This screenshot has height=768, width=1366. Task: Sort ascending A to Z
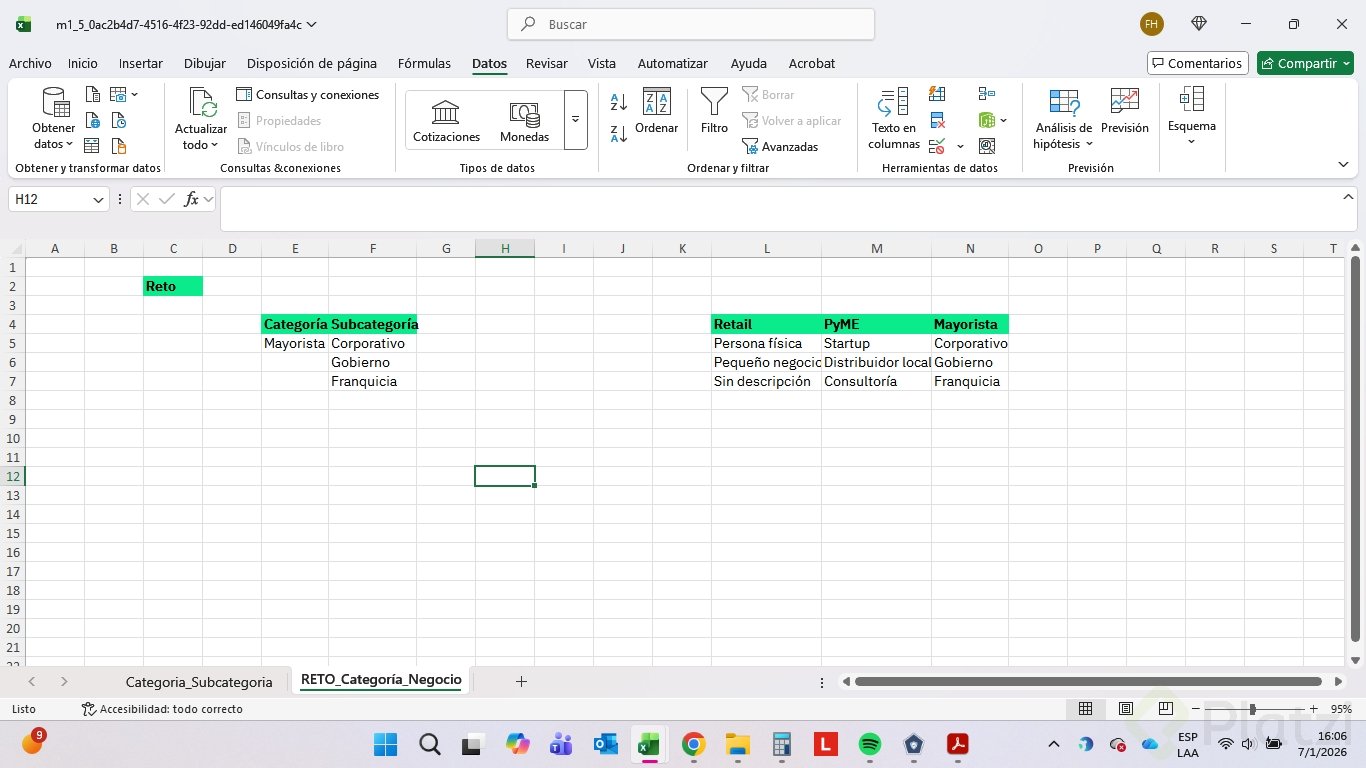(x=619, y=102)
